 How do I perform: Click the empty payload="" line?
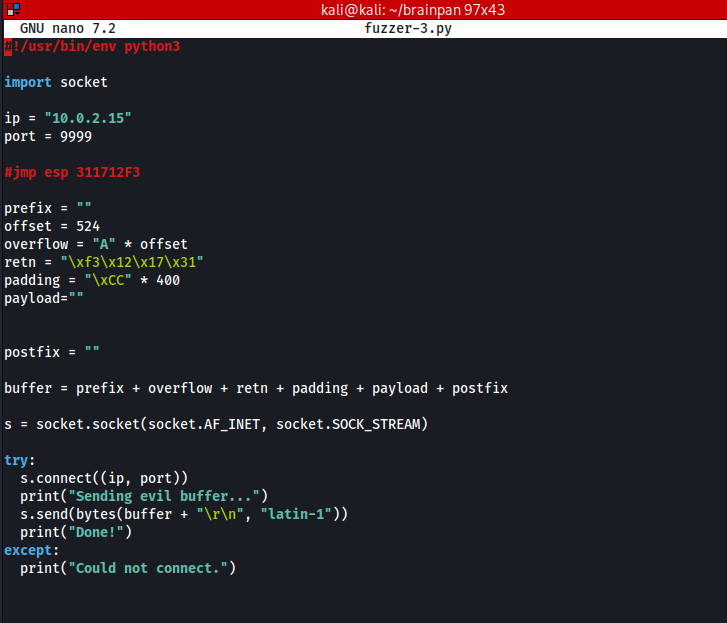pyautogui.click(x=44, y=298)
